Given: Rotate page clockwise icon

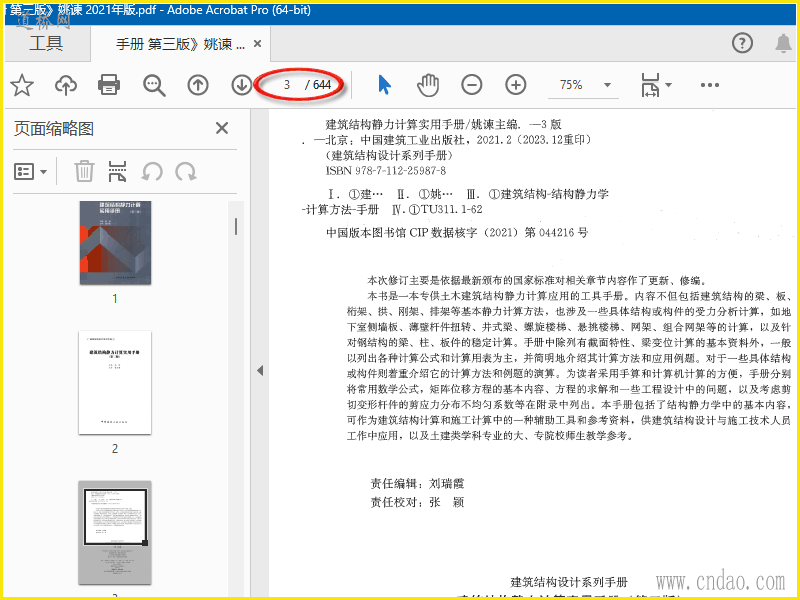Looking at the screenshot, I should click(x=186, y=171).
